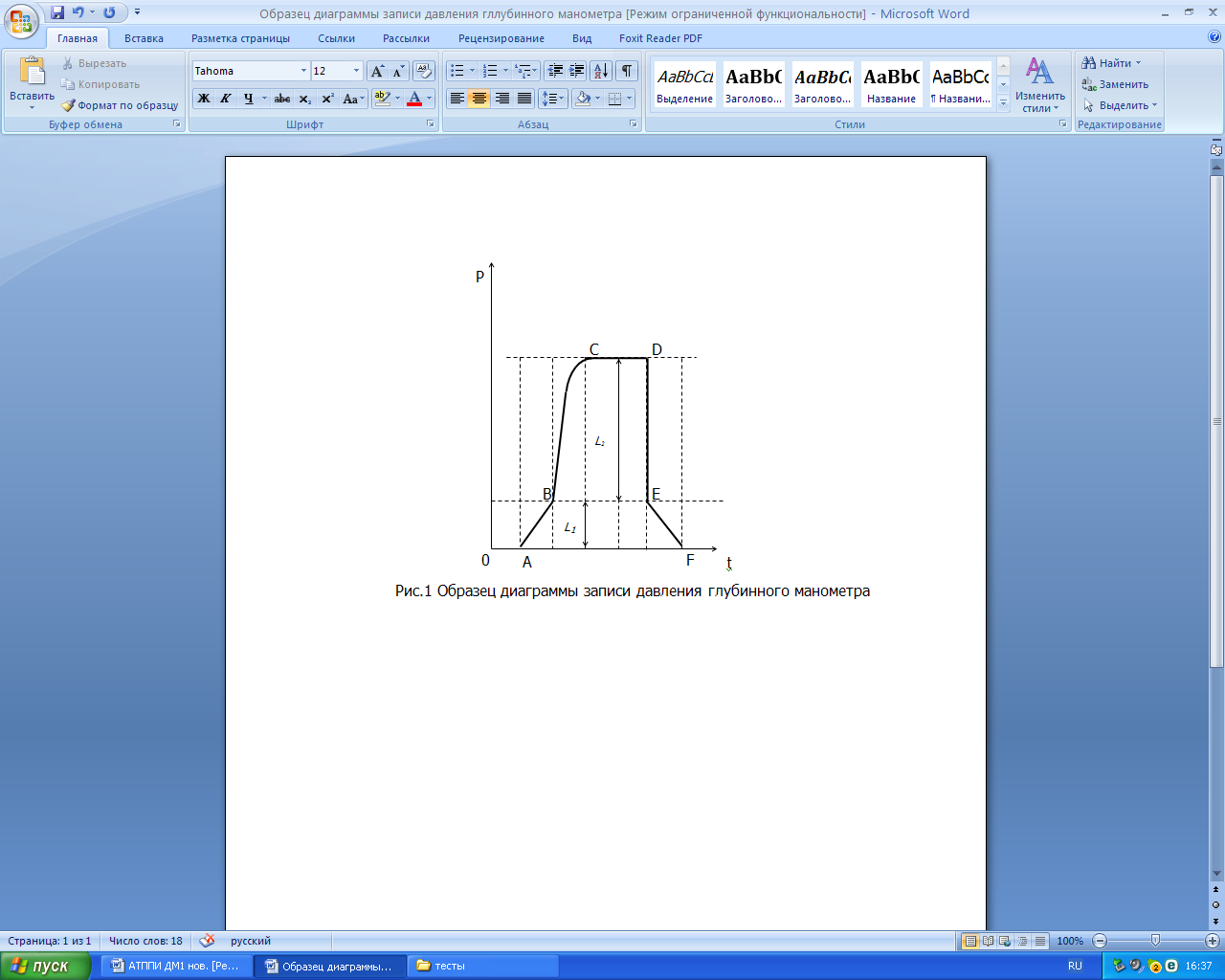This screenshot has width=1225, height=980.
Task: Toggle center alignment
Action: pos(479,98)
